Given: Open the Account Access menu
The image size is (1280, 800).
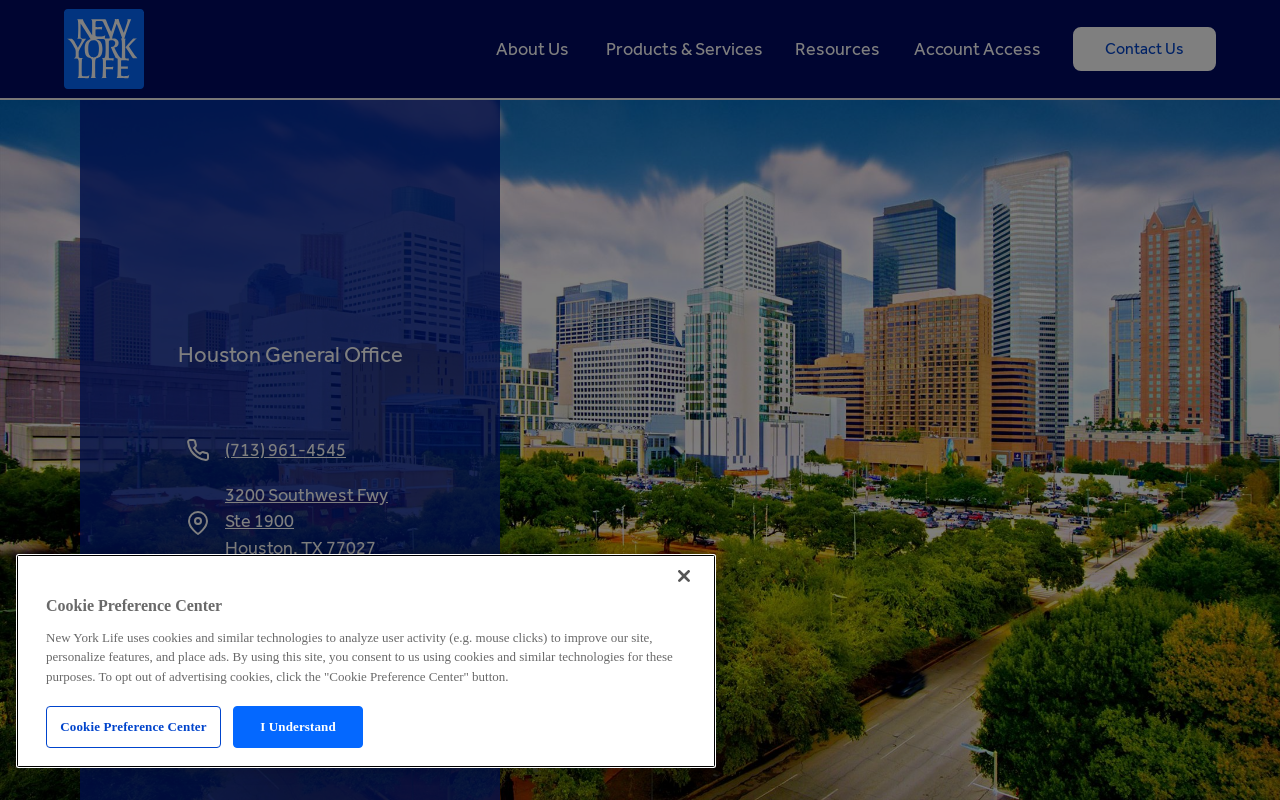Looking at the screenshot, I should (x=977, y=49).
